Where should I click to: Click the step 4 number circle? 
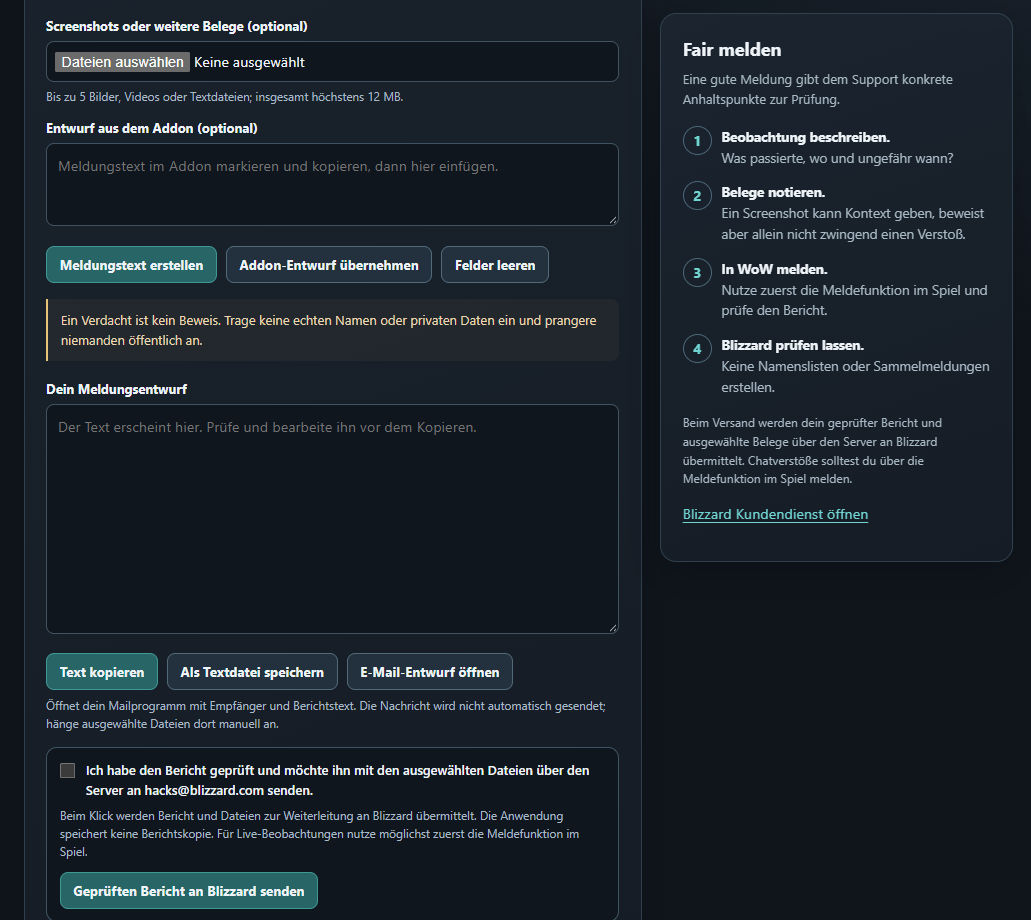click(697, 349)
